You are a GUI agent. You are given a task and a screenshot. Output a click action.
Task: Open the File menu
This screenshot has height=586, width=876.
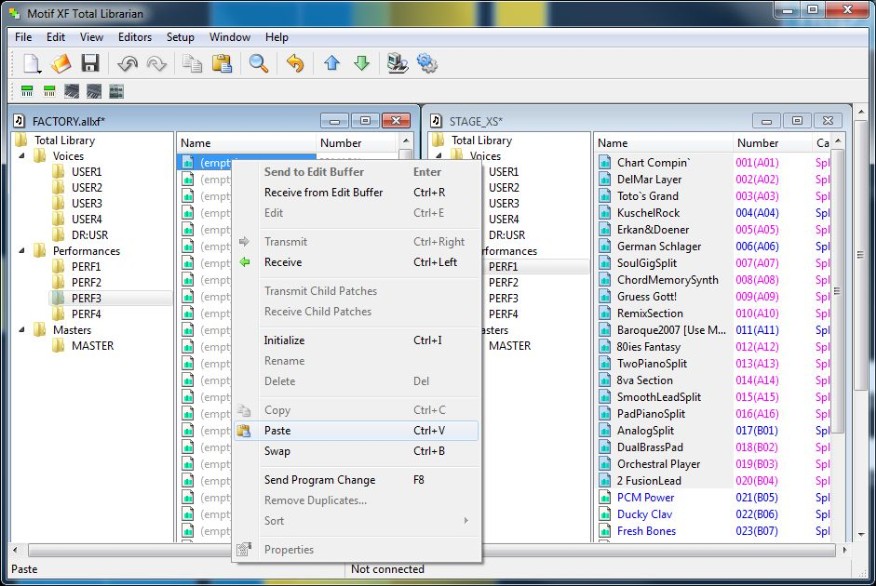click(23, 37)
